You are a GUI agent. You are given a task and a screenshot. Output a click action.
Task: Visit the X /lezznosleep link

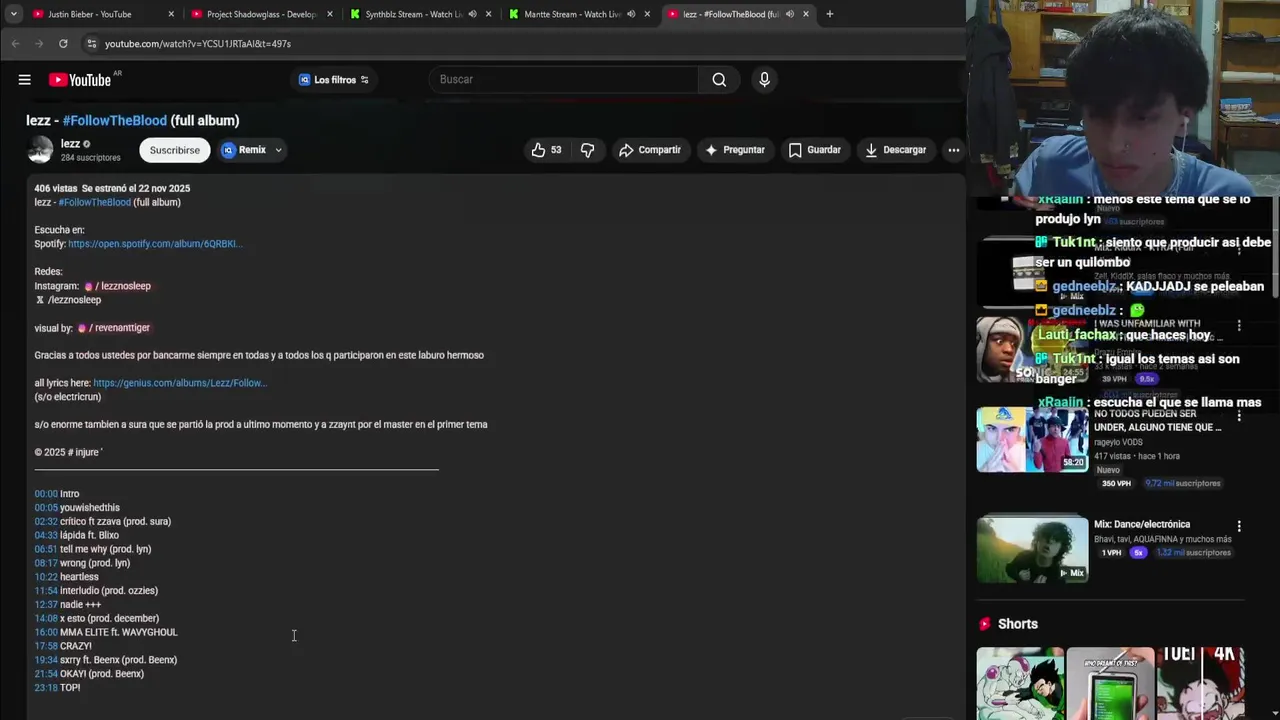pyautogui.click(x=69, y=300)
